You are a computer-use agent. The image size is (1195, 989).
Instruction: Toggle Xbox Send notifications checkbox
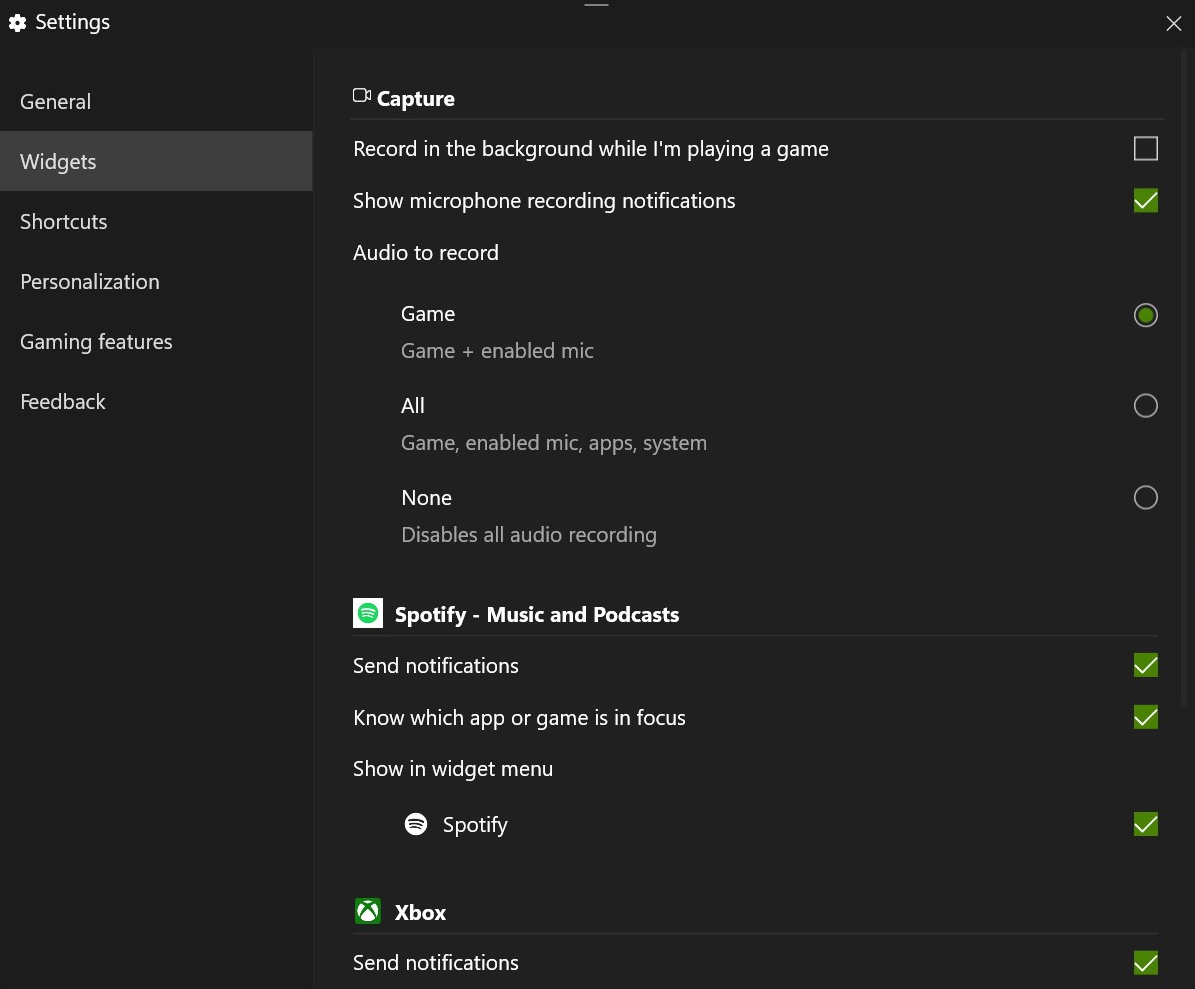1145,962
